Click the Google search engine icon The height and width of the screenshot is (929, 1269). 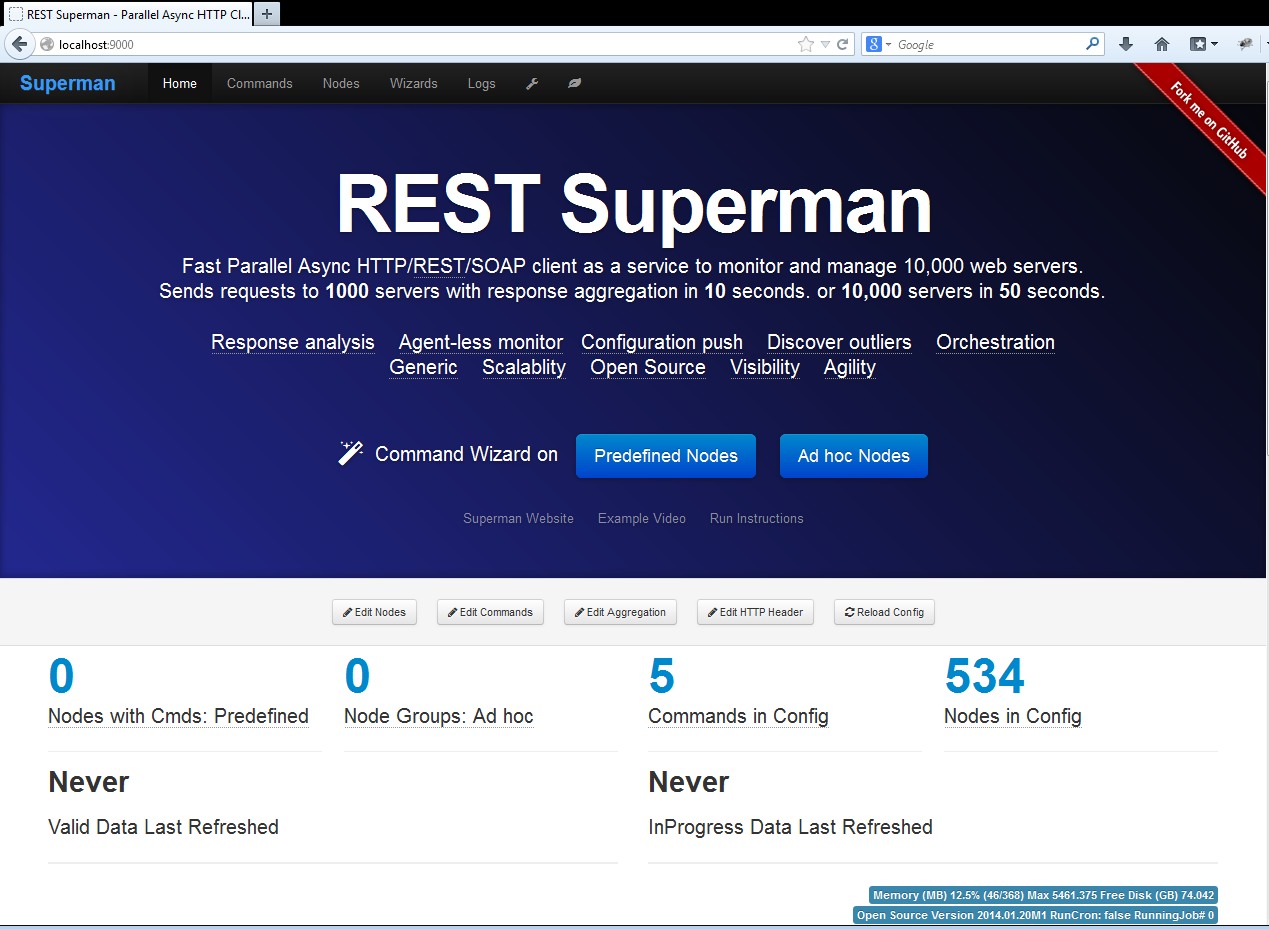click(x=874, y=44)
